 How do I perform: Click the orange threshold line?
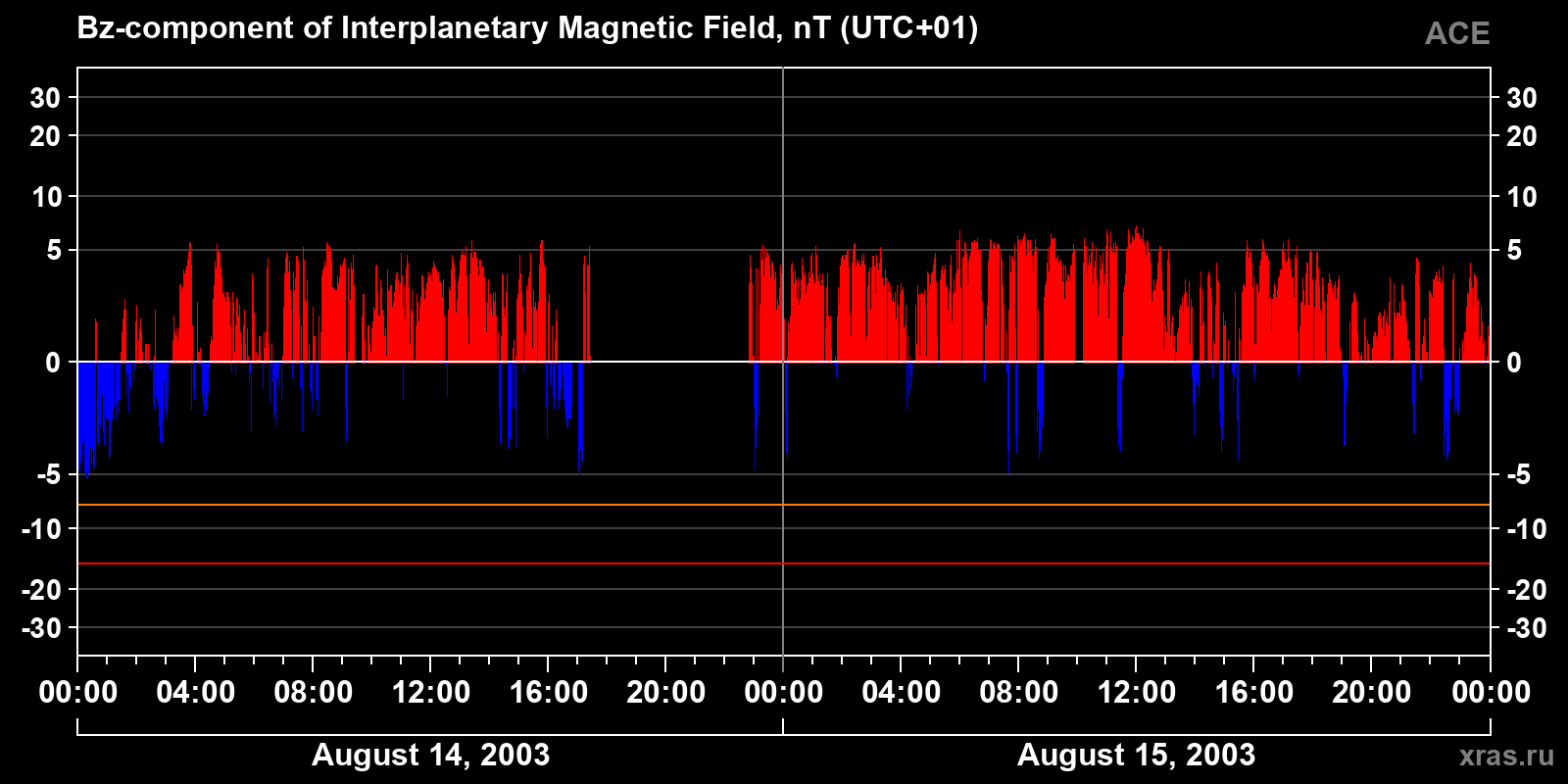[x=784, y=505]
